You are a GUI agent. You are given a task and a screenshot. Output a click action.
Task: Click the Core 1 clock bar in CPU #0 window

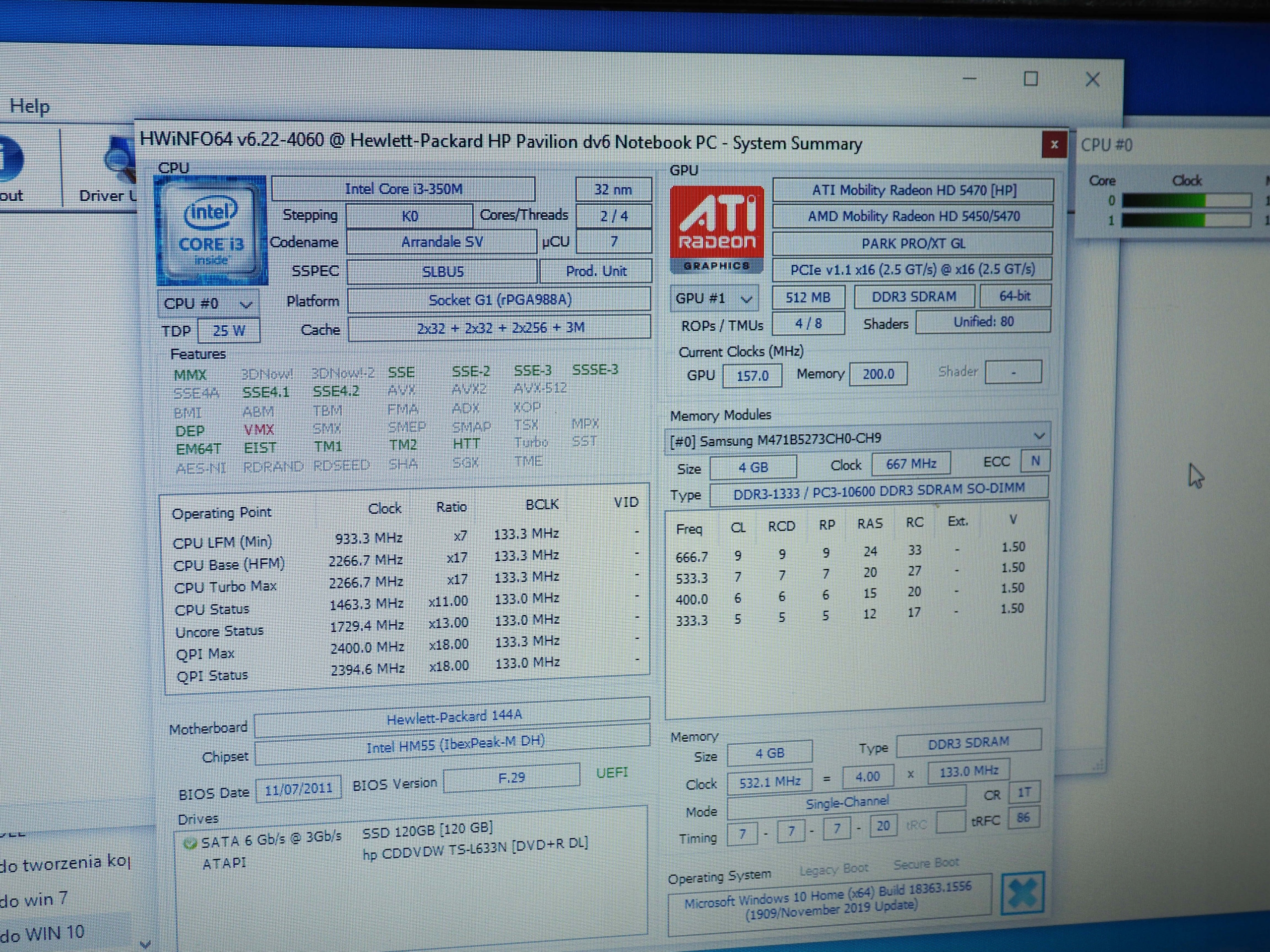point(1186,220)
